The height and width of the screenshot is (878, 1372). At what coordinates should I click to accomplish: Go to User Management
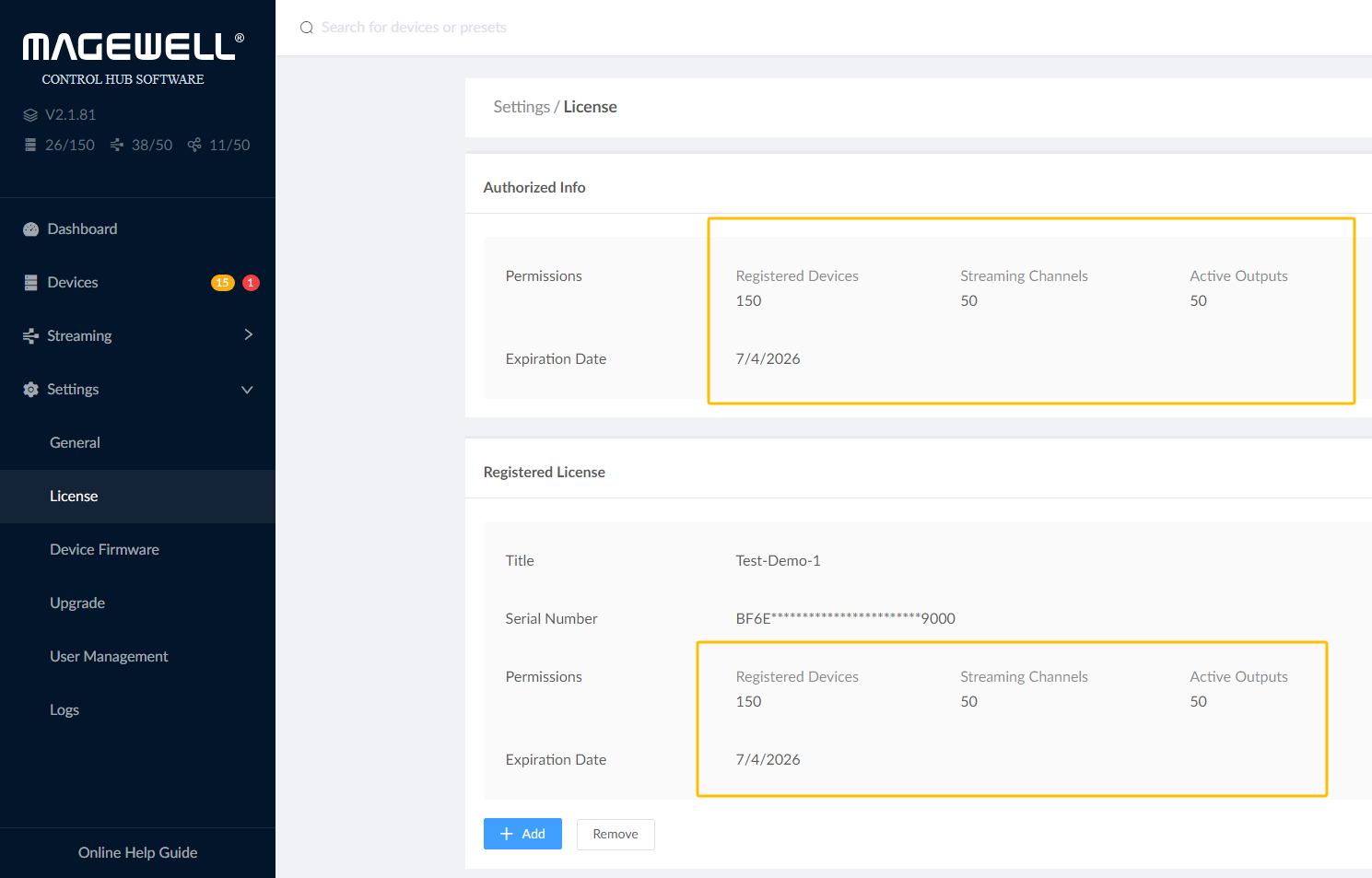tap(109, 657)
